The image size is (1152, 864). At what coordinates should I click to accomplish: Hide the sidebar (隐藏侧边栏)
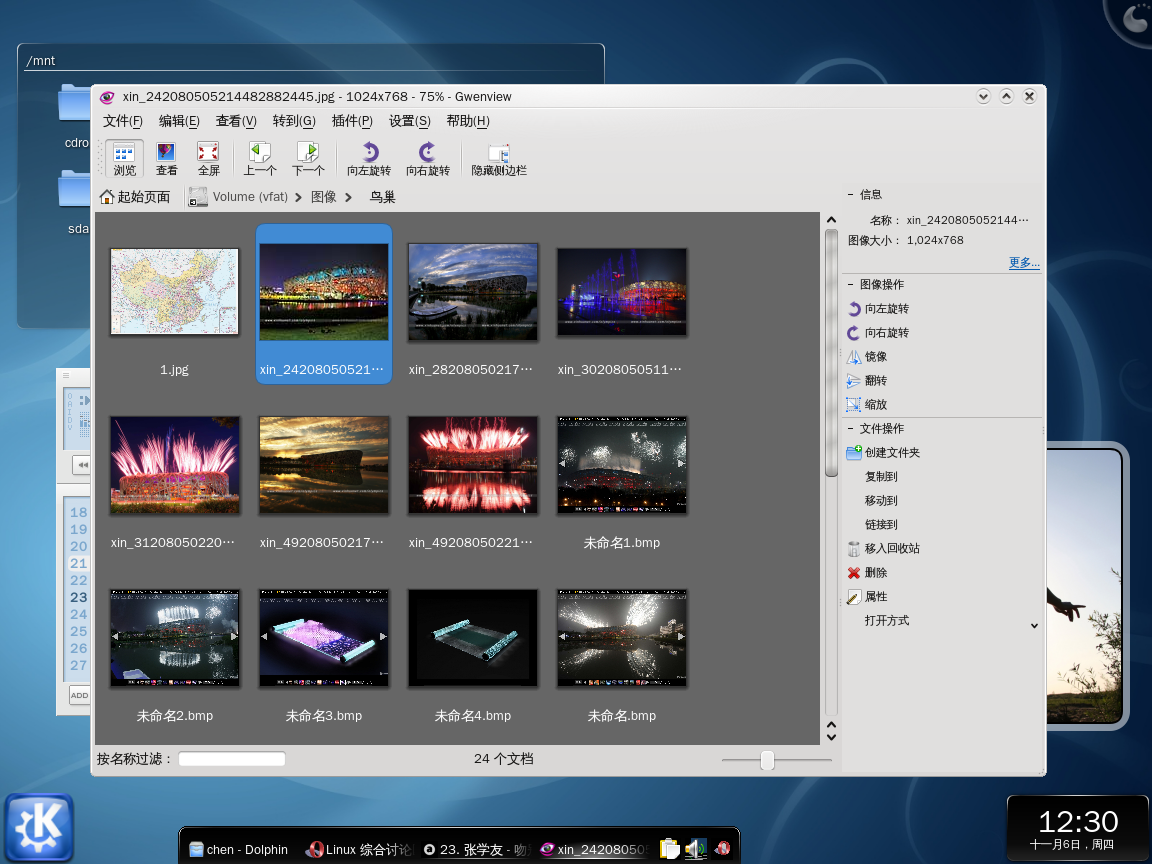[499, 159]
